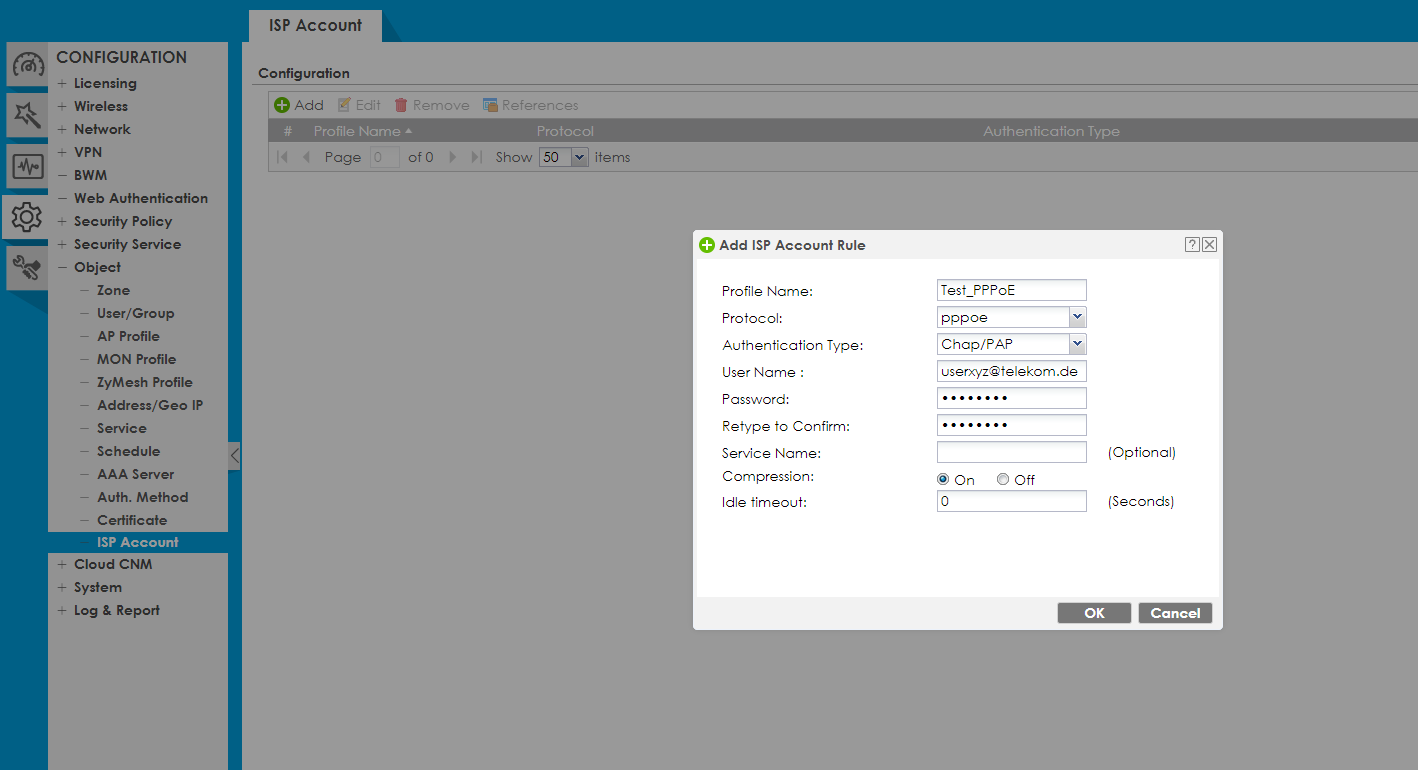
Task: Enable Compression with the On radio button
Action: pyautogui.click(x=942, y=478)
